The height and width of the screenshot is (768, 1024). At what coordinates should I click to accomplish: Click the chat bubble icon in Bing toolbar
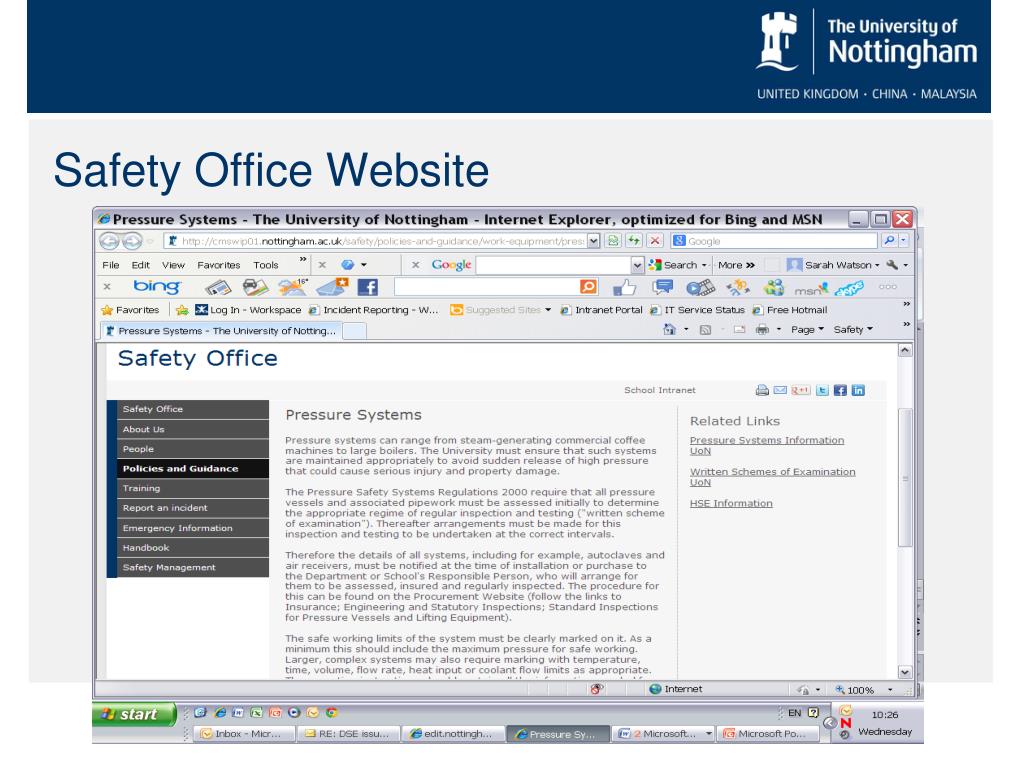(662, 287)
